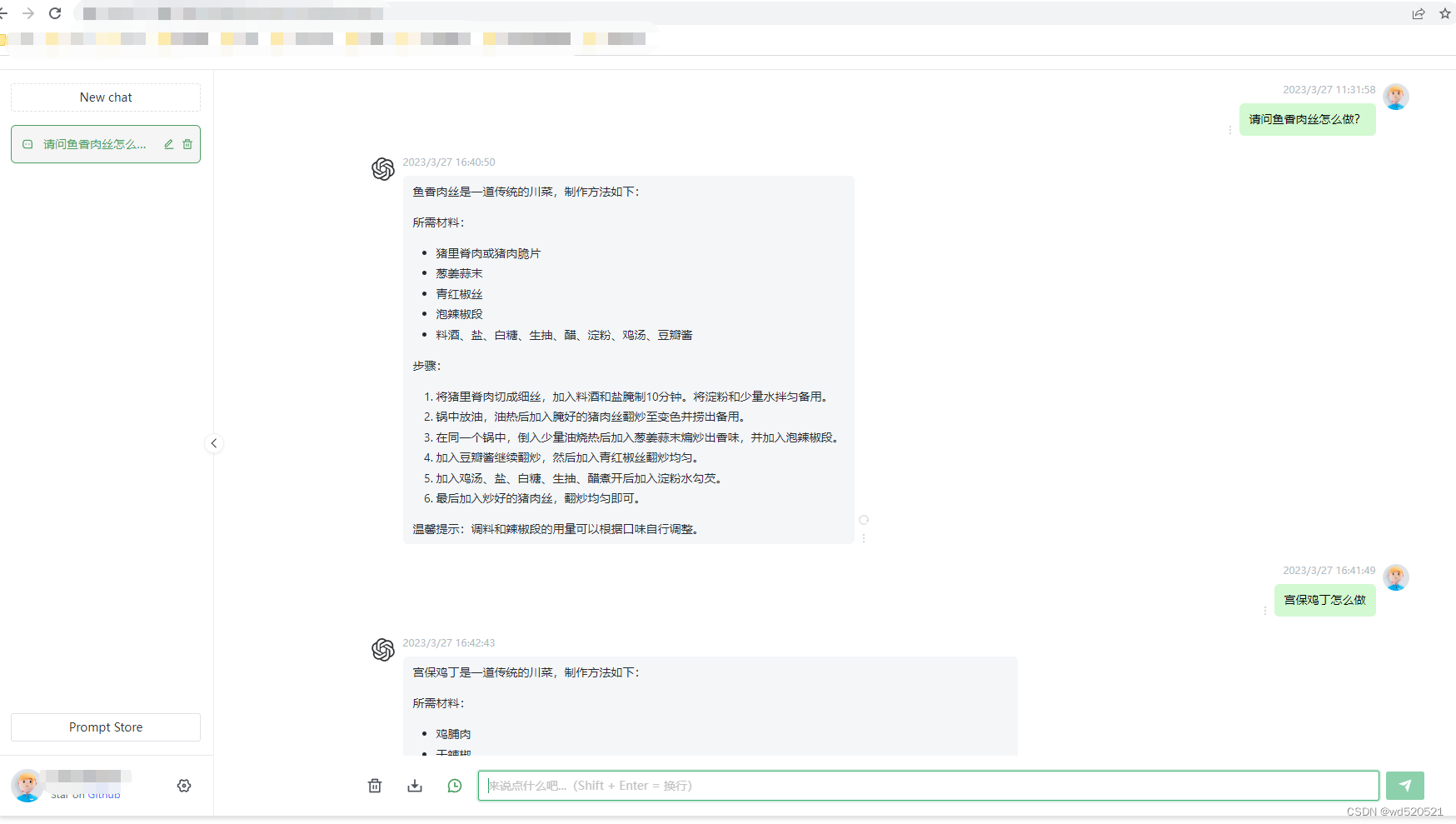
Task: Select the 请问鱼香肉丝 conversation in the sidebar
Action: click(x=93, y=143)
